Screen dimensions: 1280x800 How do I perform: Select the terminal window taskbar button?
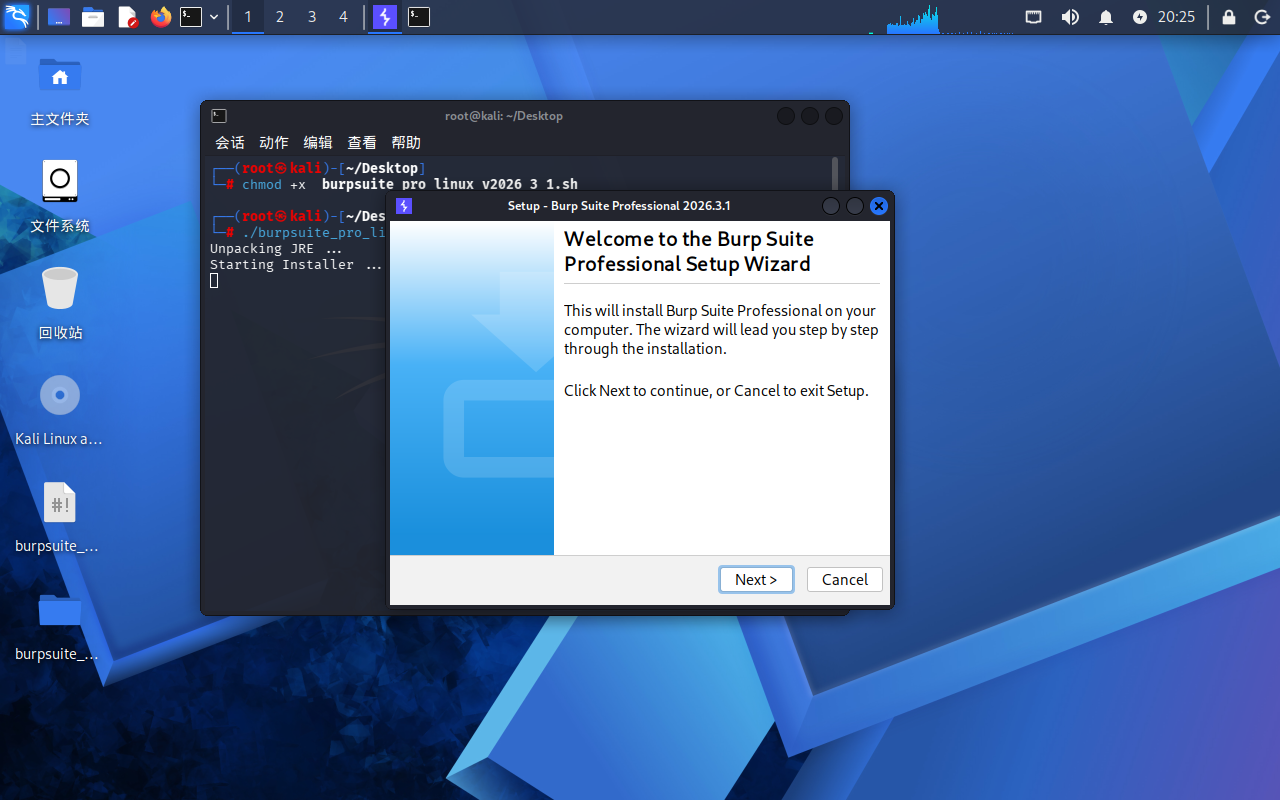click(419, 17)
